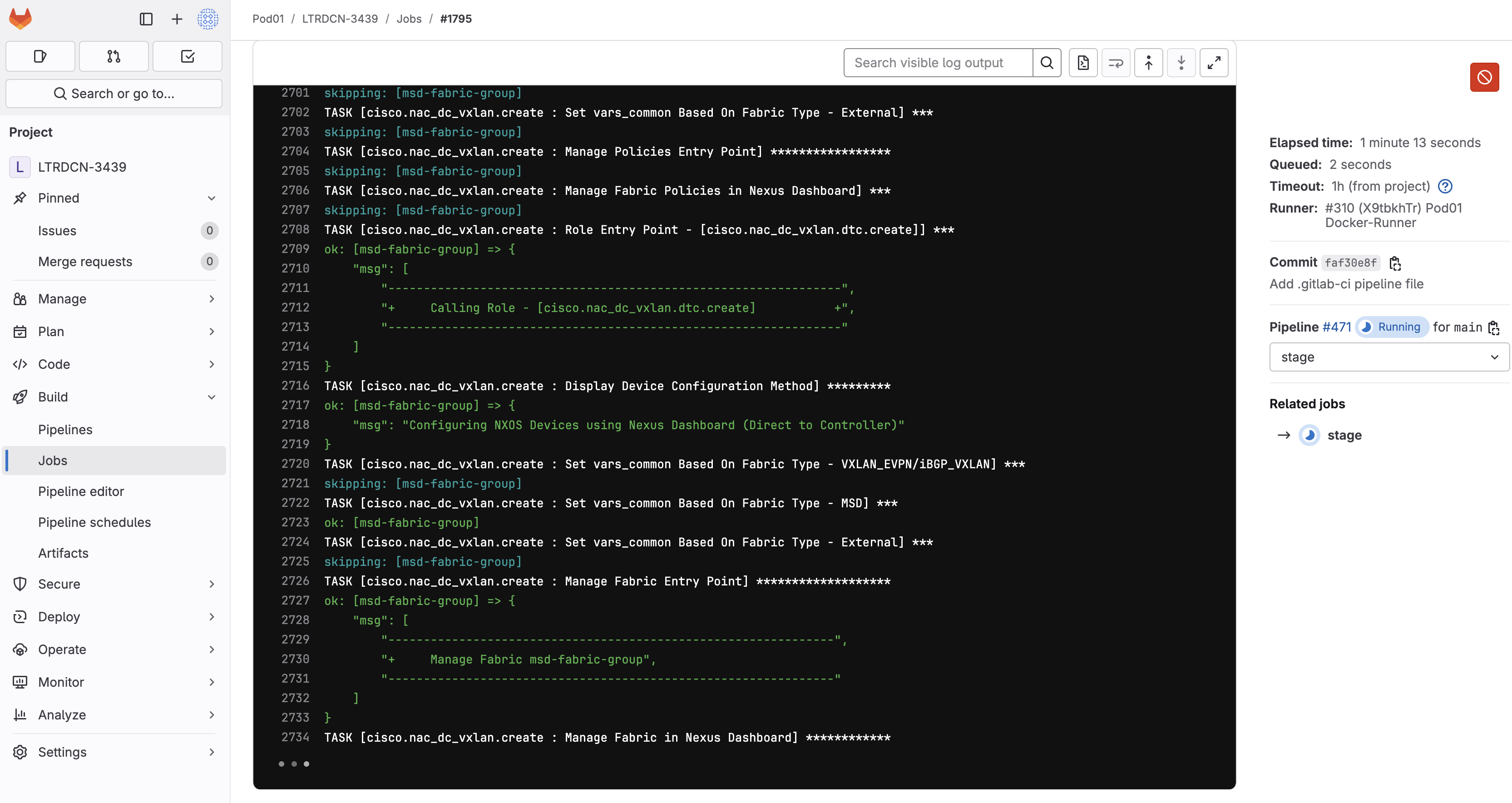
Task: Toggle the sidebar collapse icon
Action: point(146,20)
